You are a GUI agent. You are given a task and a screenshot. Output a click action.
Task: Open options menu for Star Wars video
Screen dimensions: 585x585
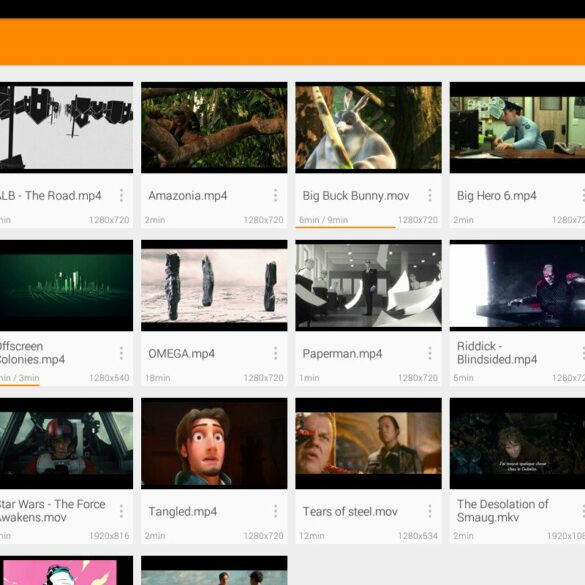click(x=121, y=511)
